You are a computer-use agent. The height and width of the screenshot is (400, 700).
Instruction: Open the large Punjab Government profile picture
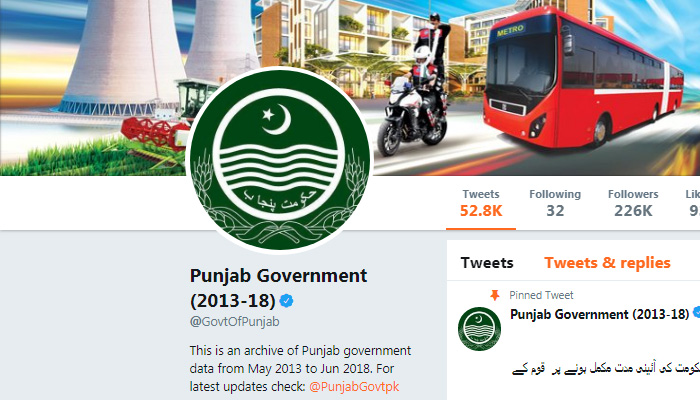(x=278, y=160)
